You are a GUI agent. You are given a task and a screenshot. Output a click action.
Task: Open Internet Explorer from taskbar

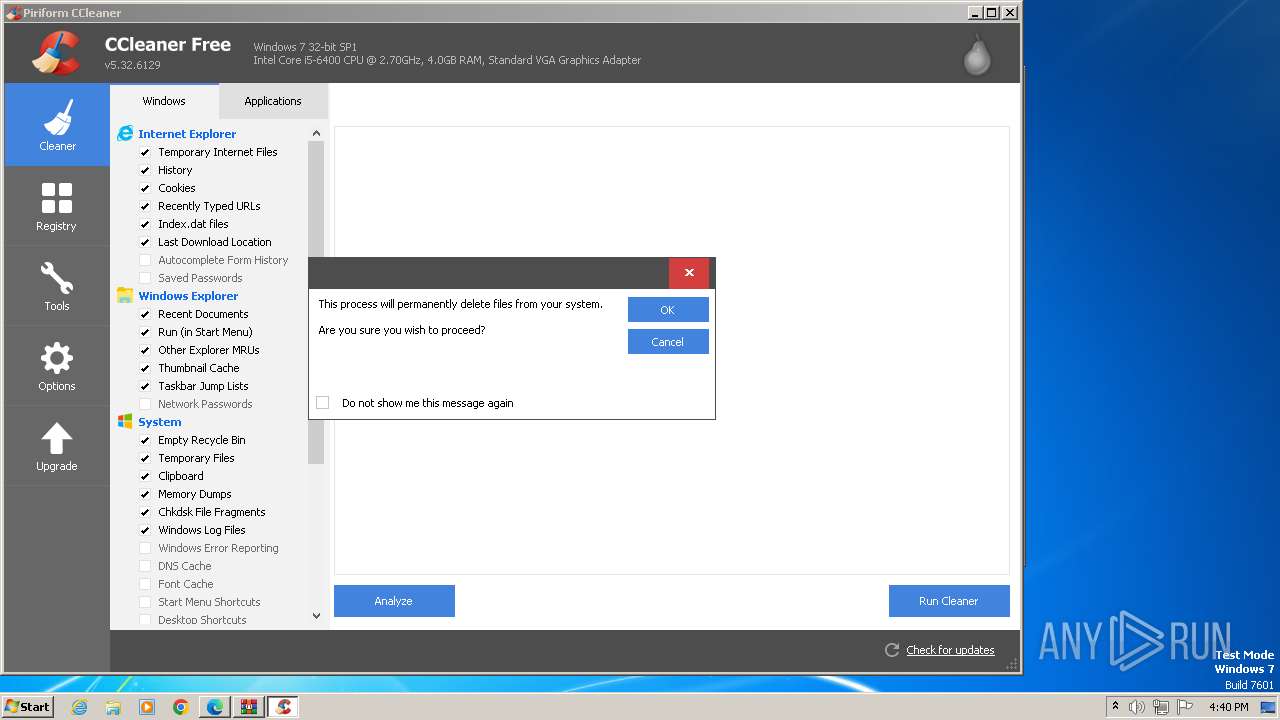[x=80, y=707]
